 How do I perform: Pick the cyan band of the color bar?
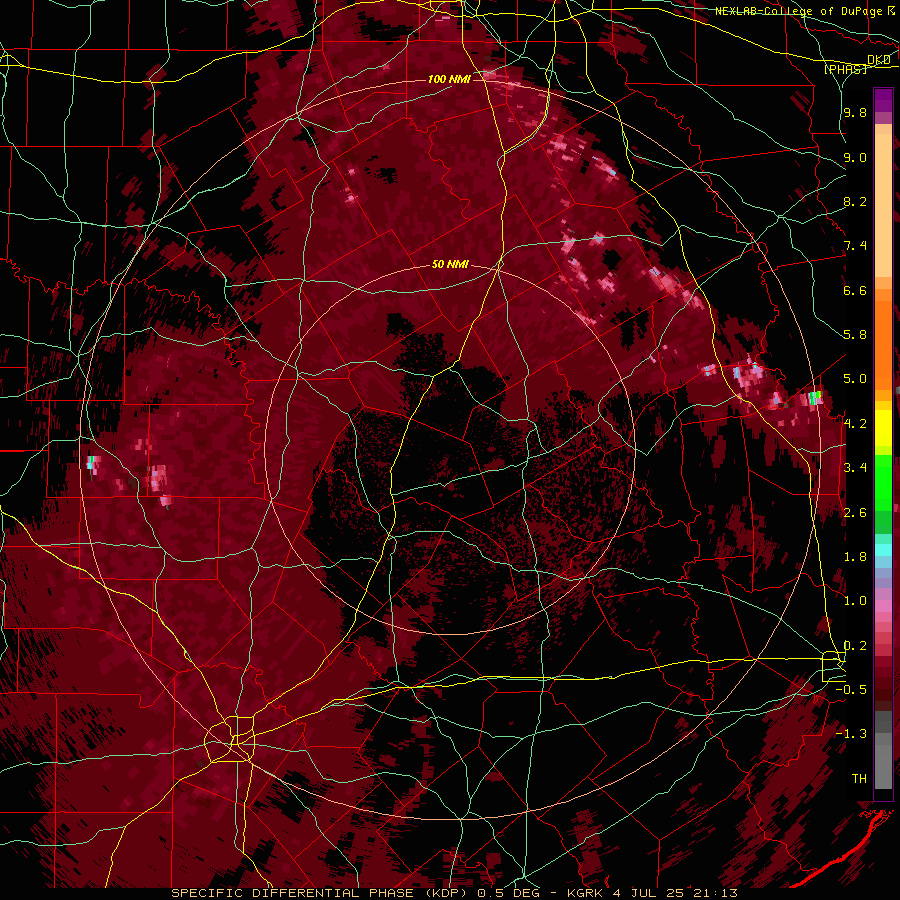(883, 550)
